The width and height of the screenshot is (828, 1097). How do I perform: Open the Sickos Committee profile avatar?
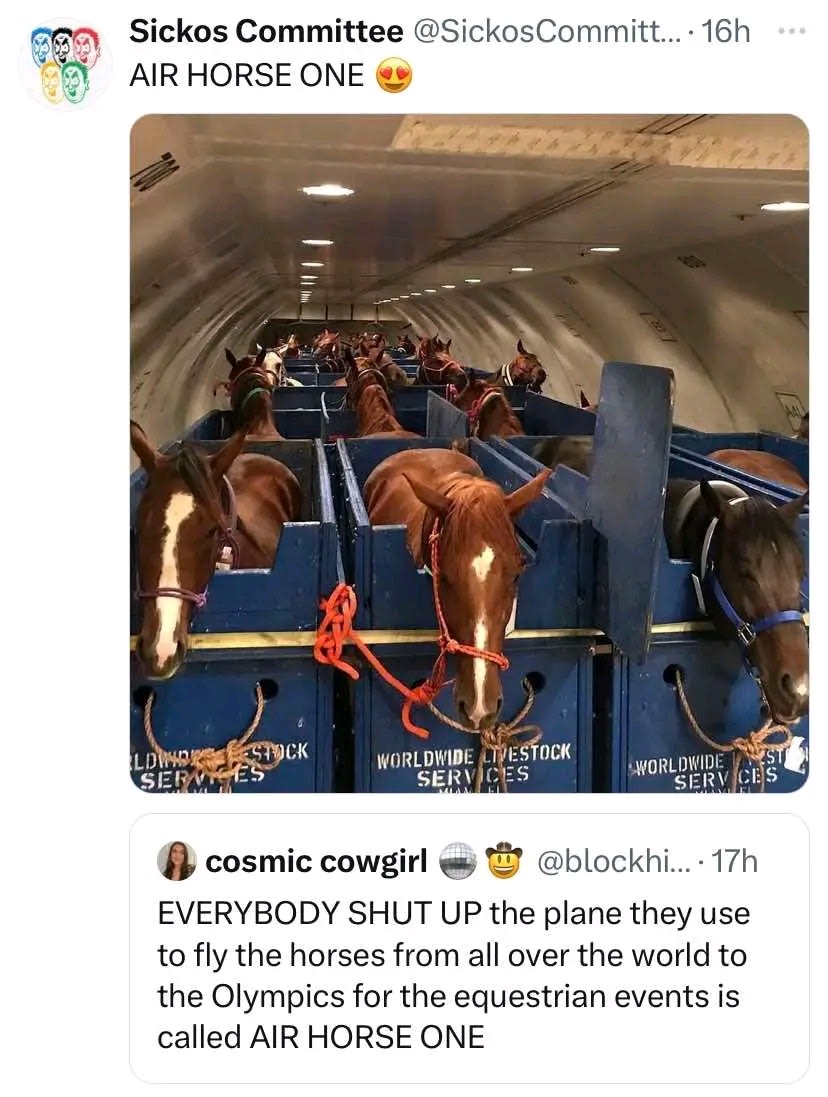[65, 64]
